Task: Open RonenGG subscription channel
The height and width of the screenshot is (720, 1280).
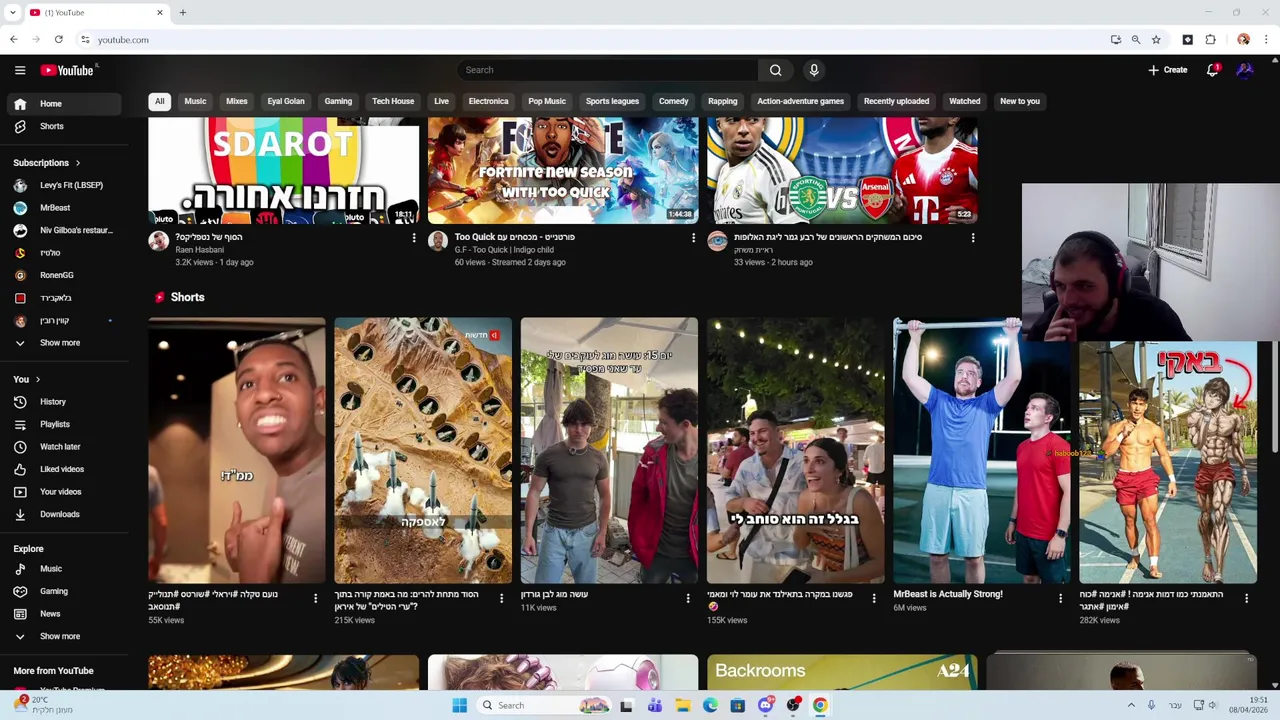Action: 64,275
